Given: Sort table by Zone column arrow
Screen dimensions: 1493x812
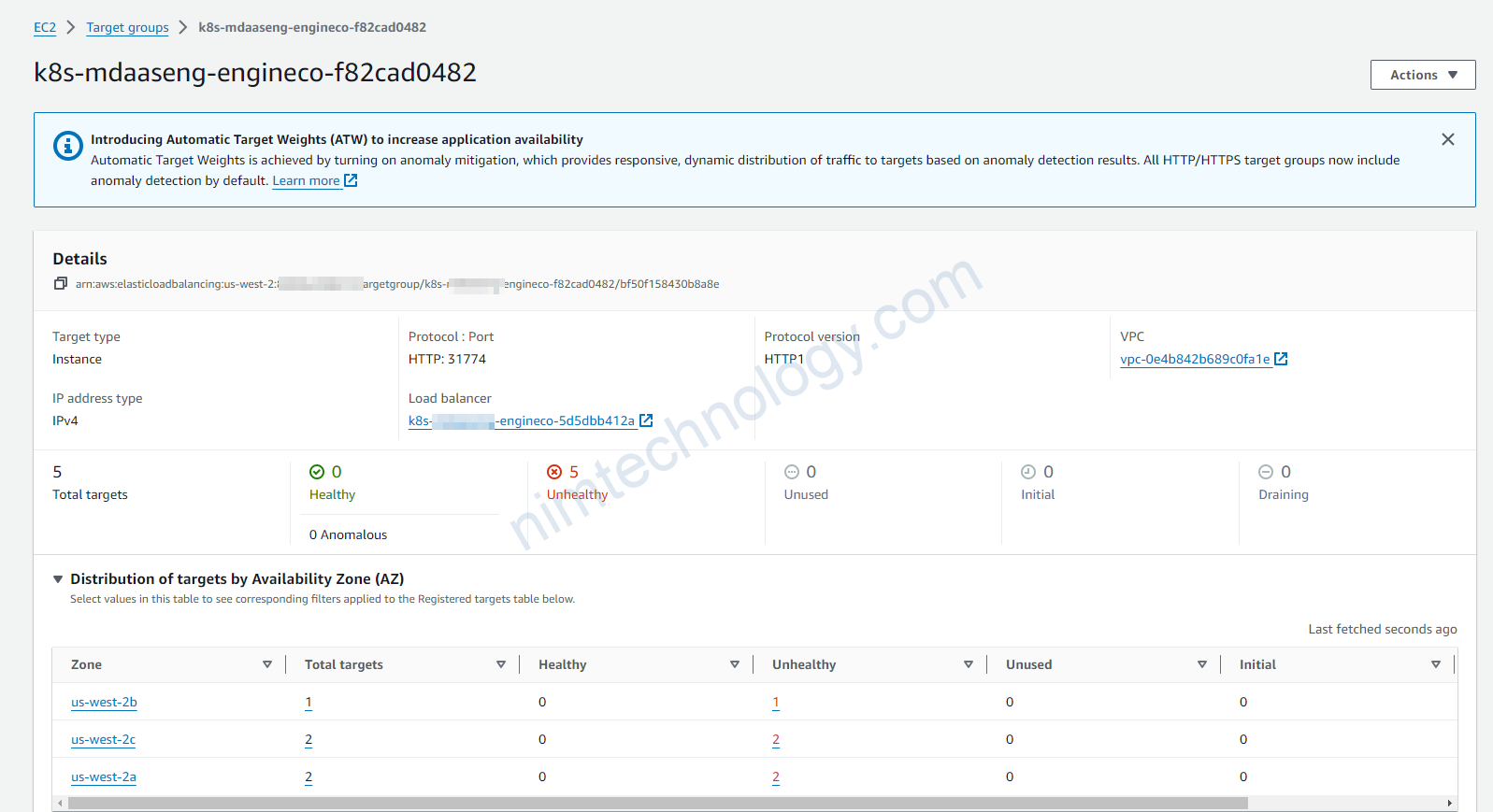Looking at the screenshot, I should [267, 664].
